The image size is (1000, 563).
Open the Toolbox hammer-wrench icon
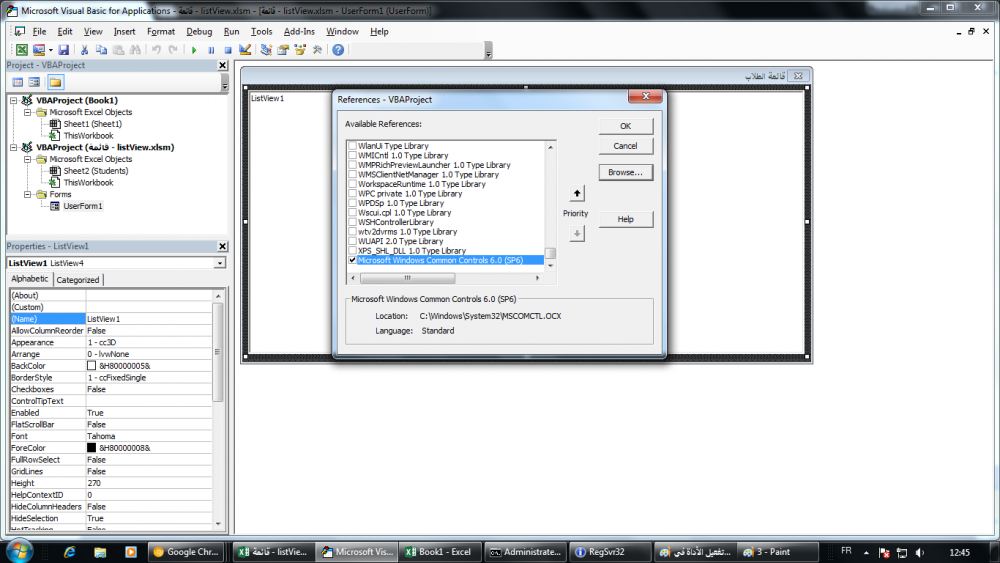(318, 50)
